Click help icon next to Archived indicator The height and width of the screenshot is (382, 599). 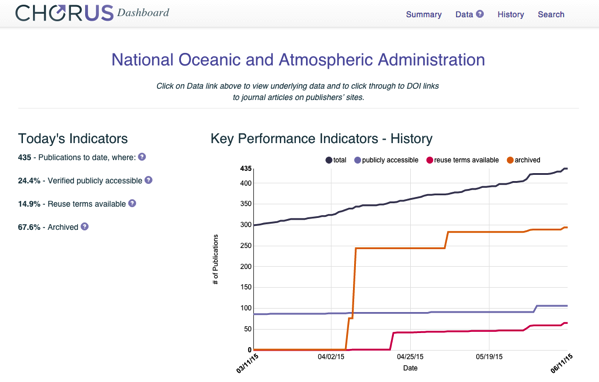click(x=84, y=227)
